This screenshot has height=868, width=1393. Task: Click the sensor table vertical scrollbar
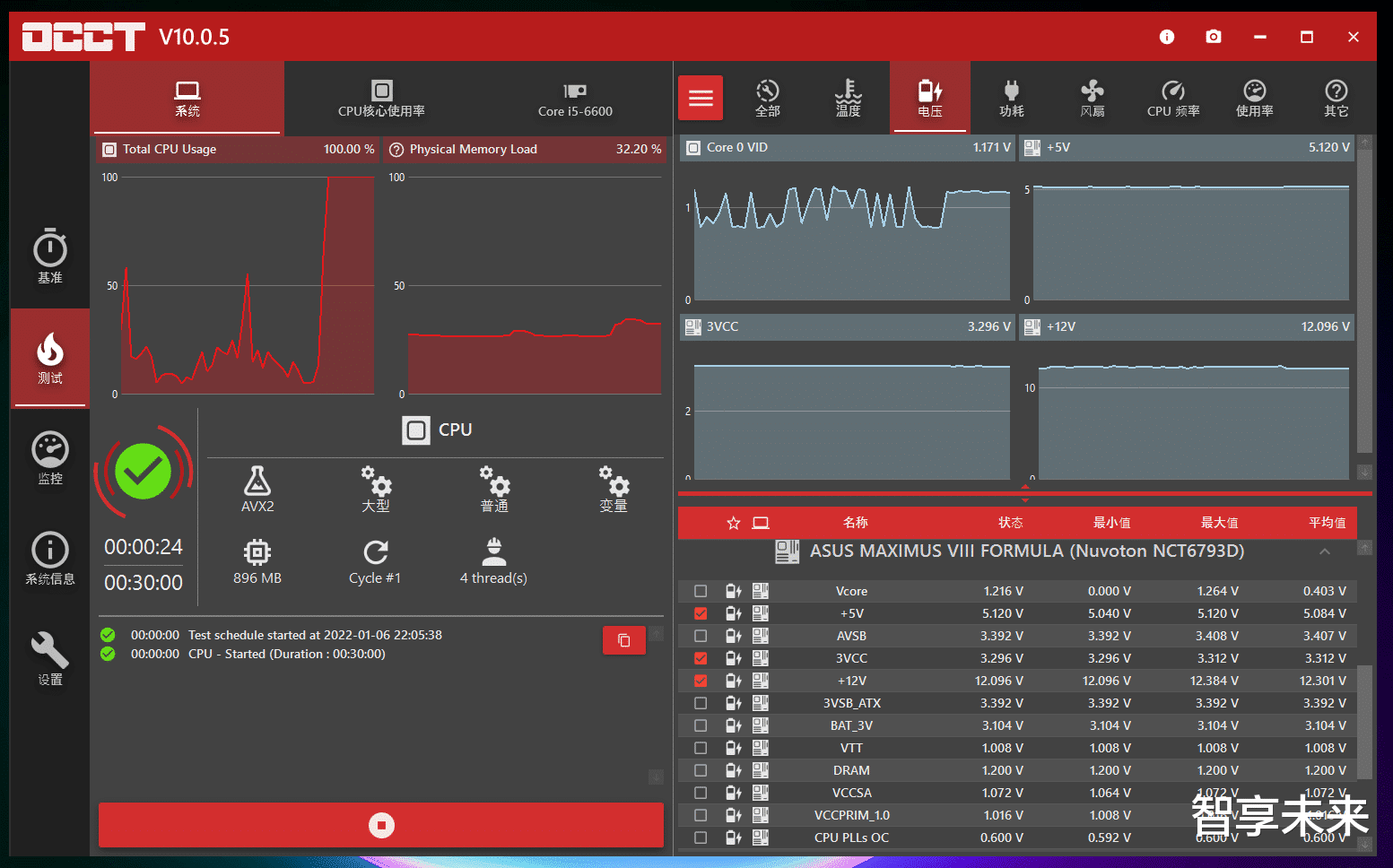pos(1364,717)
